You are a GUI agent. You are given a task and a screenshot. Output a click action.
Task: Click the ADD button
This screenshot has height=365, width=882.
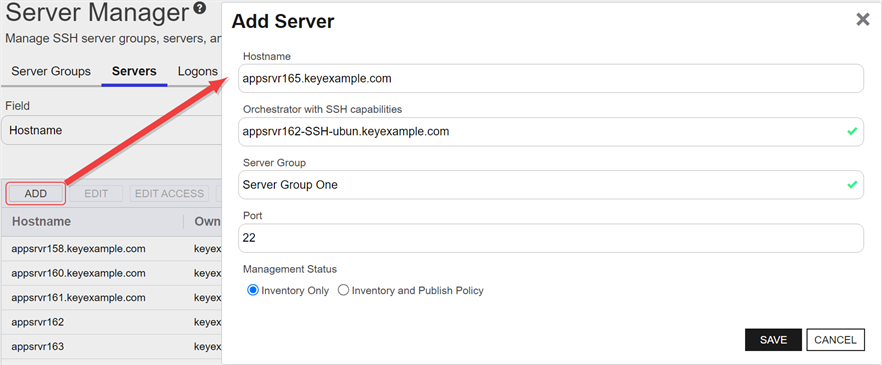tap(36, 193)
